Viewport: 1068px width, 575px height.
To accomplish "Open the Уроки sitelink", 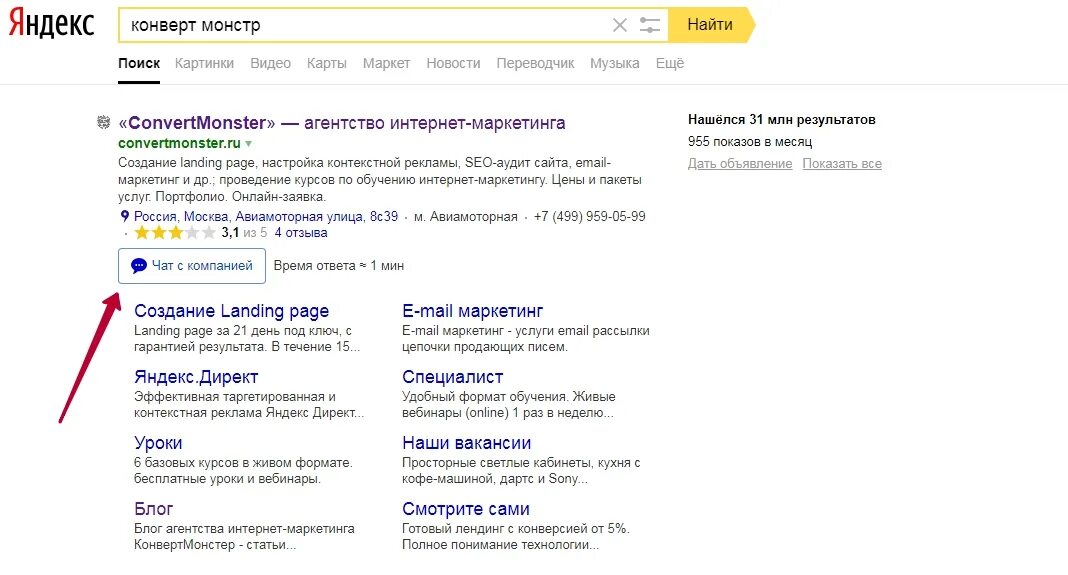I will [x=158, y=444].
